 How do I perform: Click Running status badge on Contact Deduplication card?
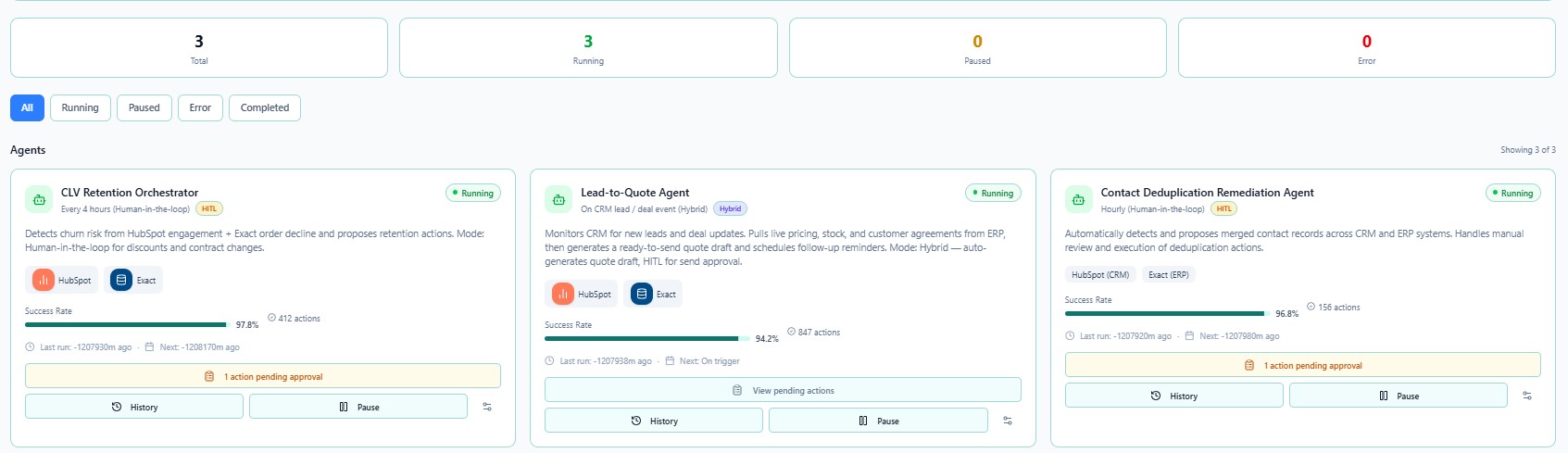(x=1512, y=193)
